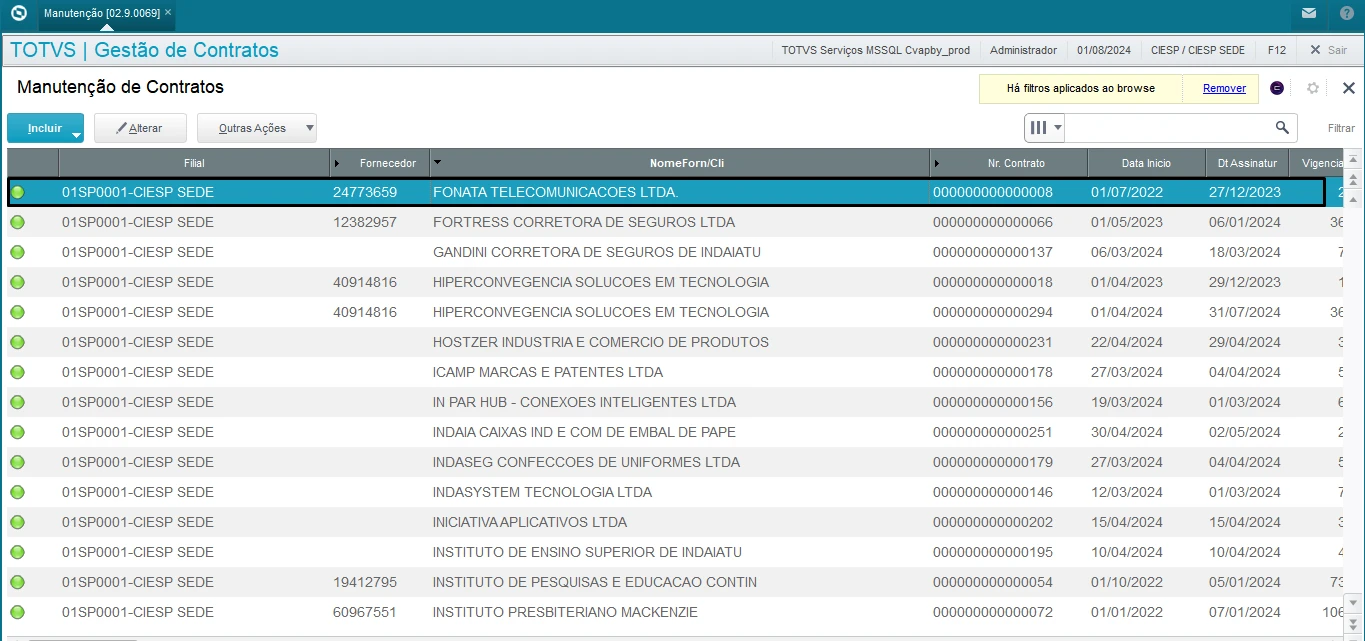Jump to first record with top arrow
The height and width of the screenshot is (641, 1365).
(x=1353, y=160)
